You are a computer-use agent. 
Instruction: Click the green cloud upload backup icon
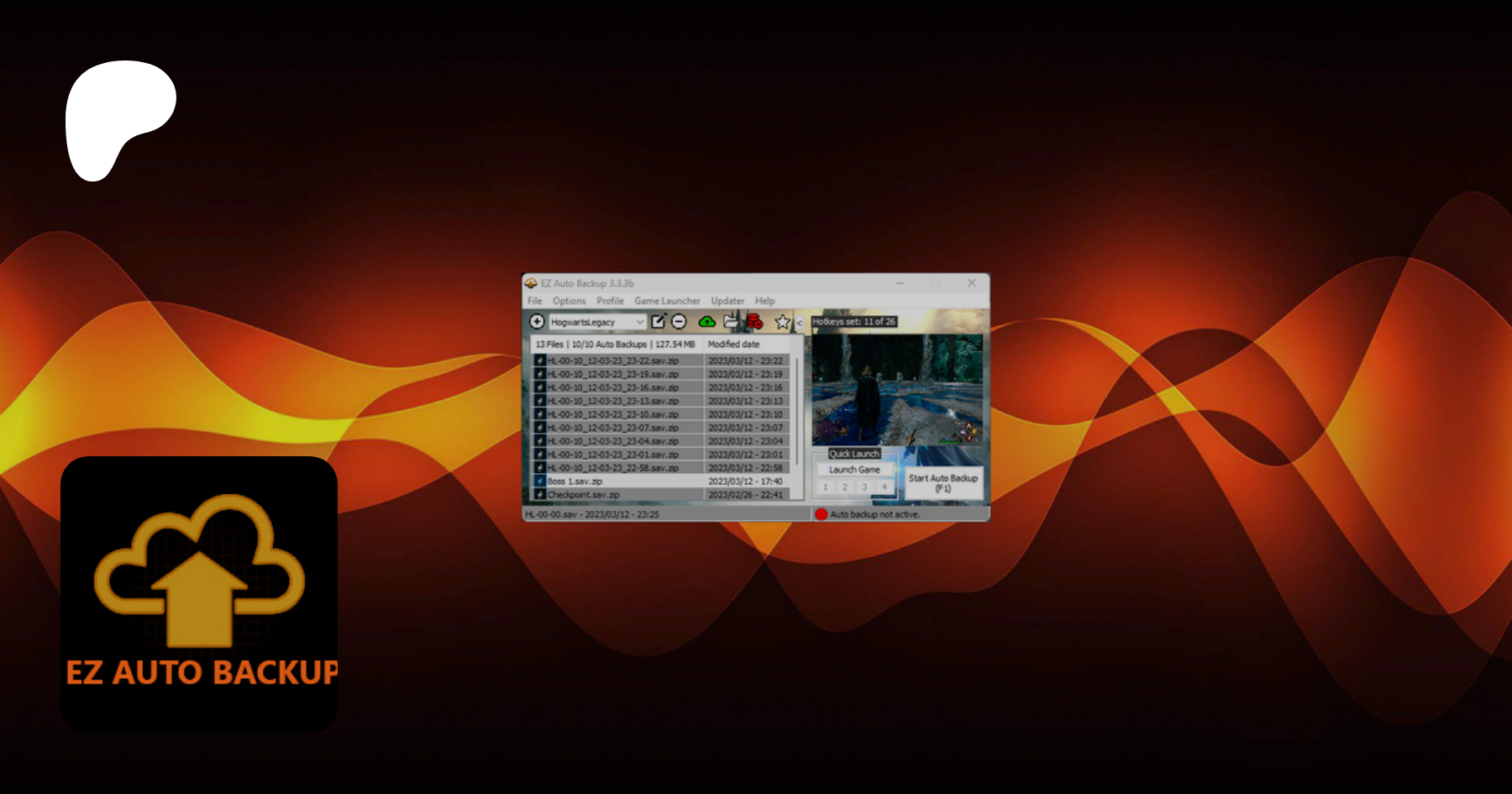(x=707, y=322)
